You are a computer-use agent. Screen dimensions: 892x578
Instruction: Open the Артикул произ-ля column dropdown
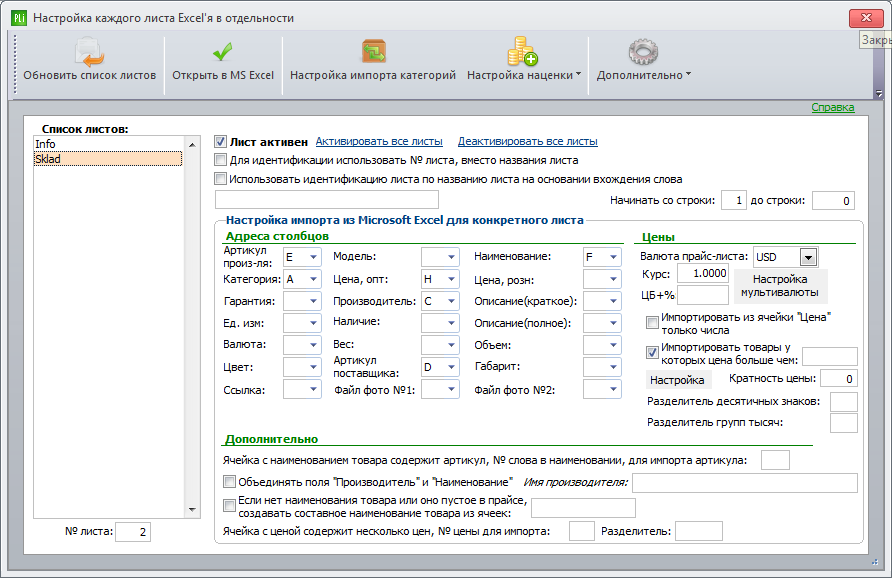313,257
